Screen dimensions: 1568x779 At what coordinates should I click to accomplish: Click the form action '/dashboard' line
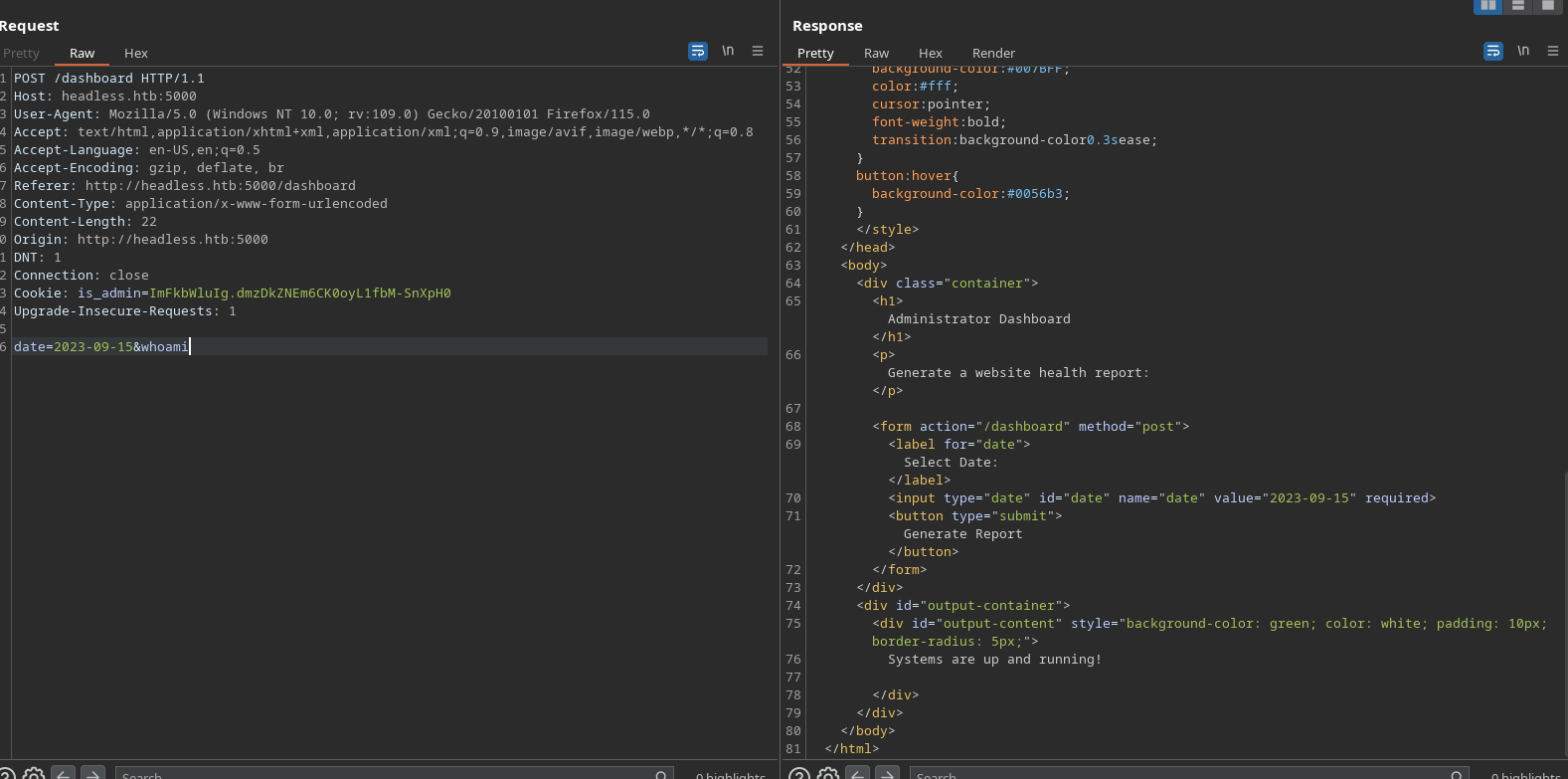[1031, 427]
